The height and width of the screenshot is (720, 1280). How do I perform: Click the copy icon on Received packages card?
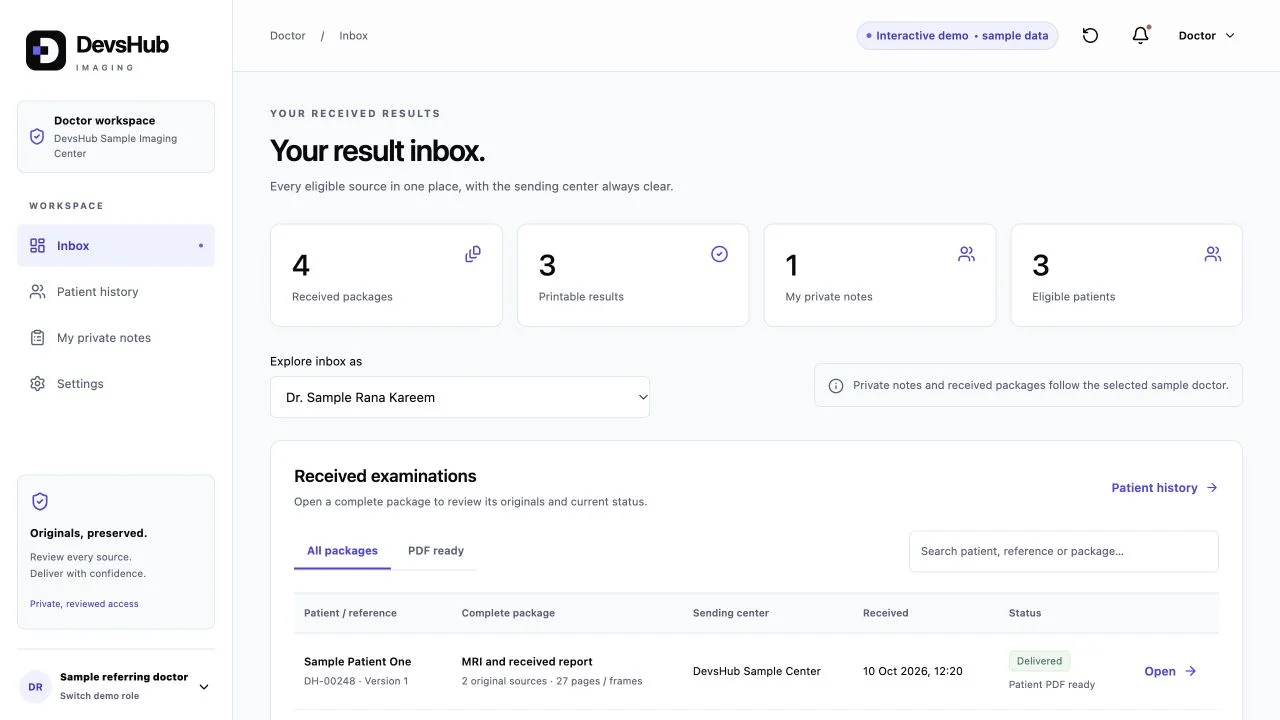point(473,254)
